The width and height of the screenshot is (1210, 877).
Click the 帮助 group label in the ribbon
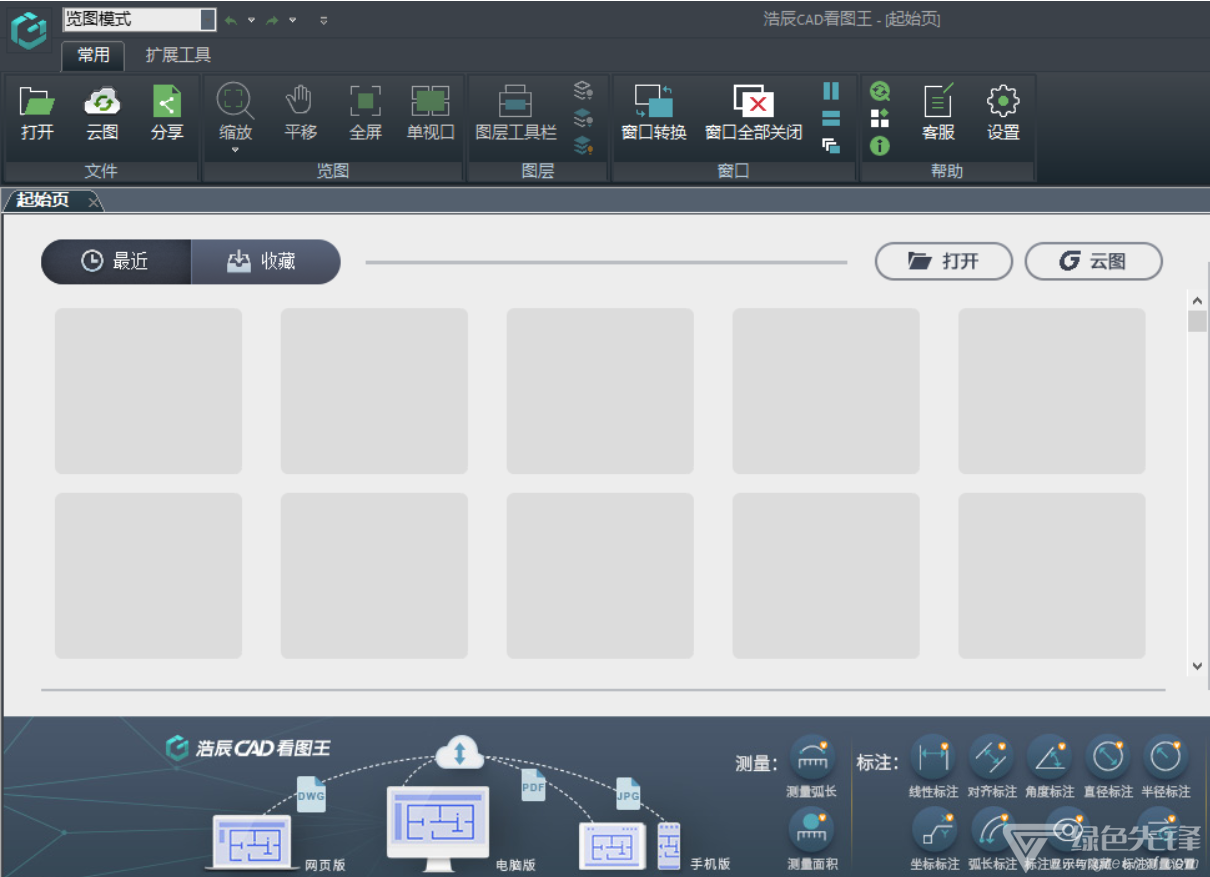[947, 171]
